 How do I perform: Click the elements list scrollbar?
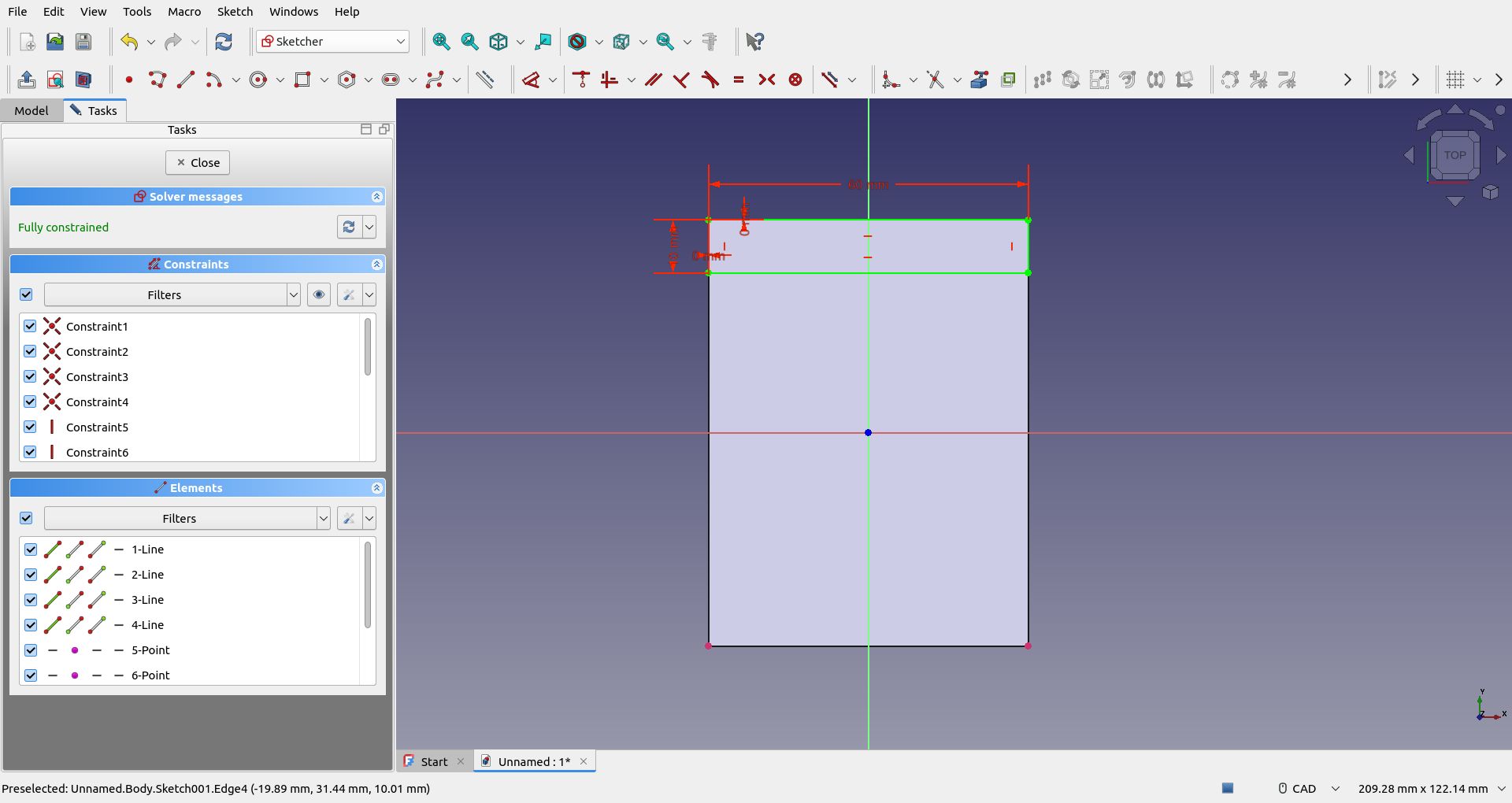(367, 584)
